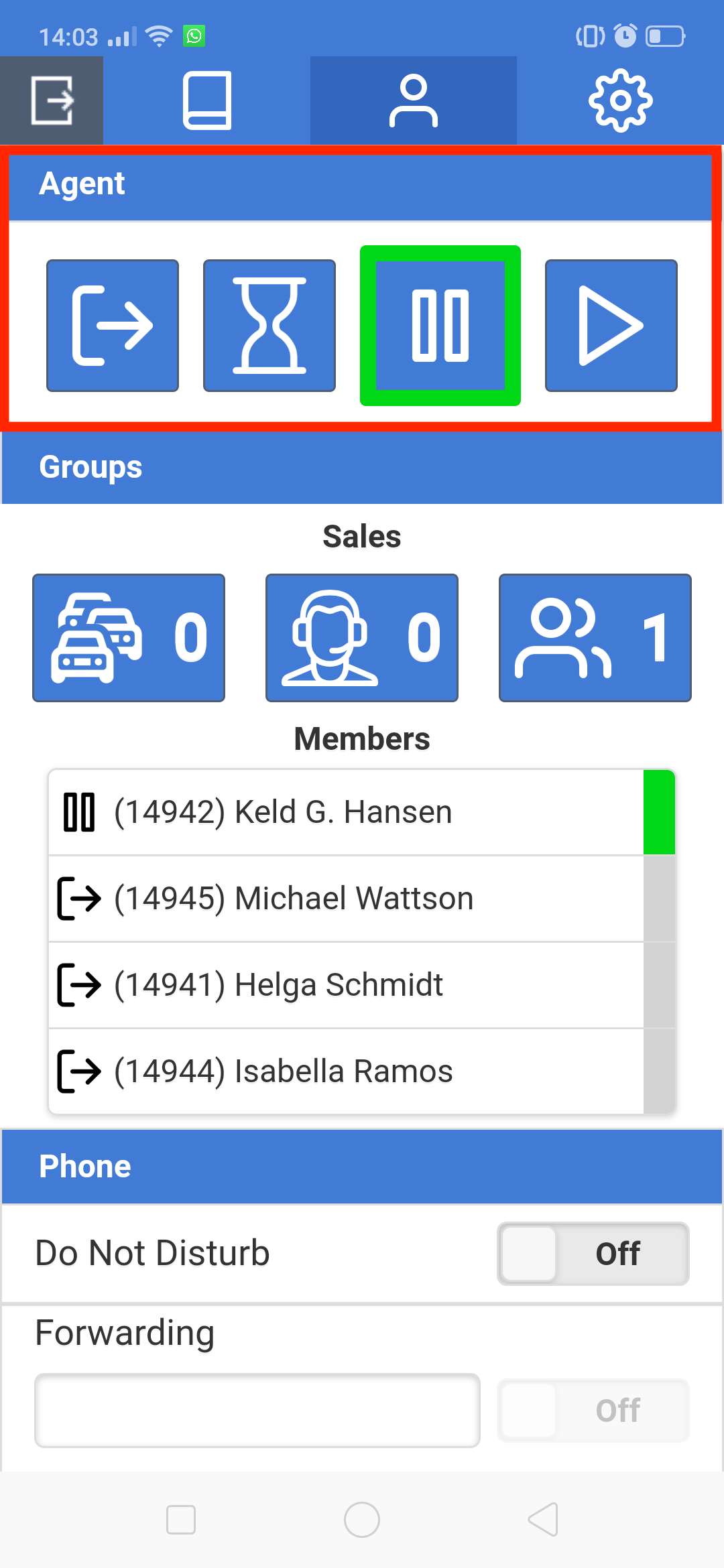Open the group members count tile
This screenshot has width=724, height=1568.
[x=595, y=638]
